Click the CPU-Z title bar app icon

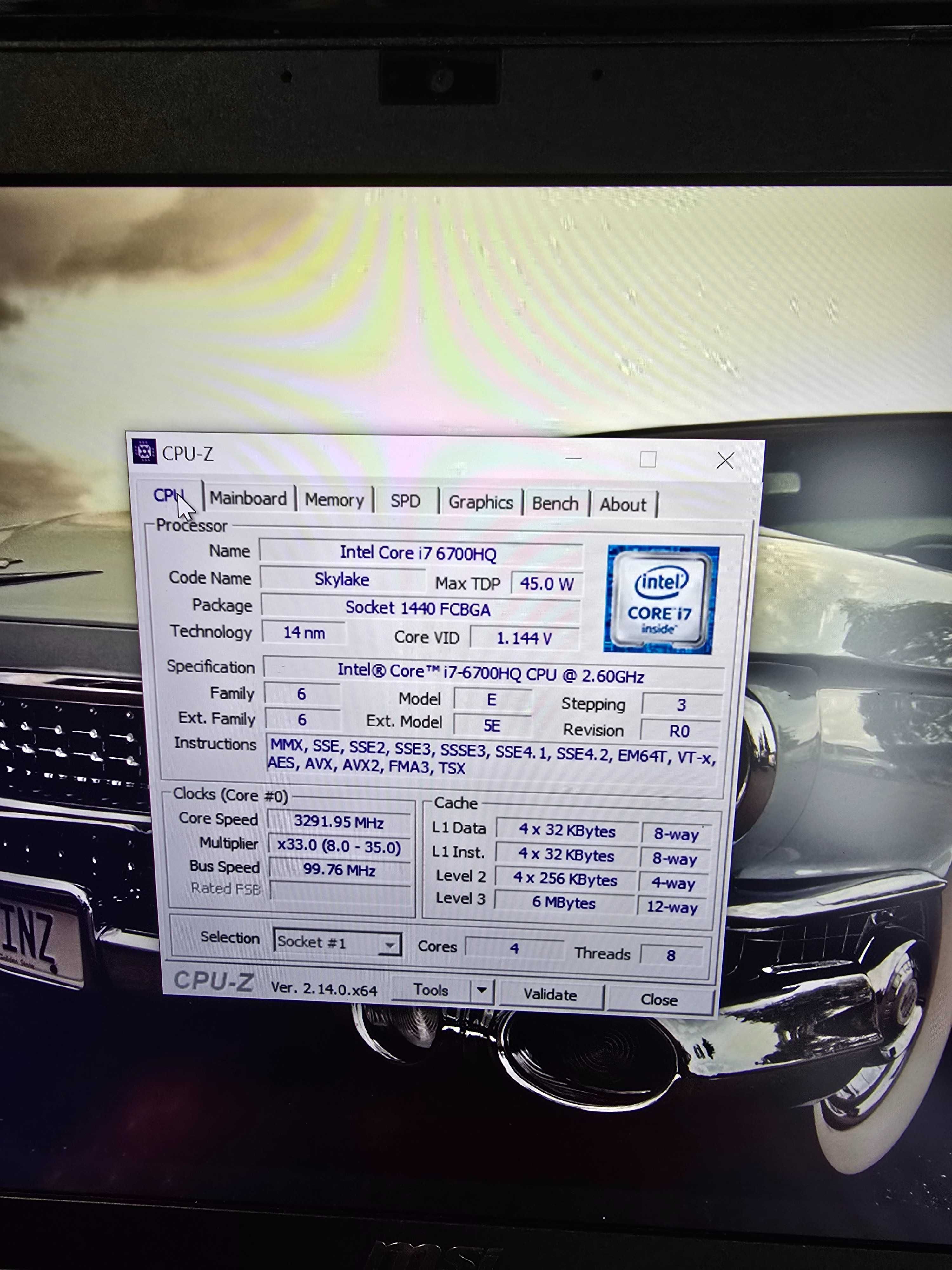click(x=144, y=451)
